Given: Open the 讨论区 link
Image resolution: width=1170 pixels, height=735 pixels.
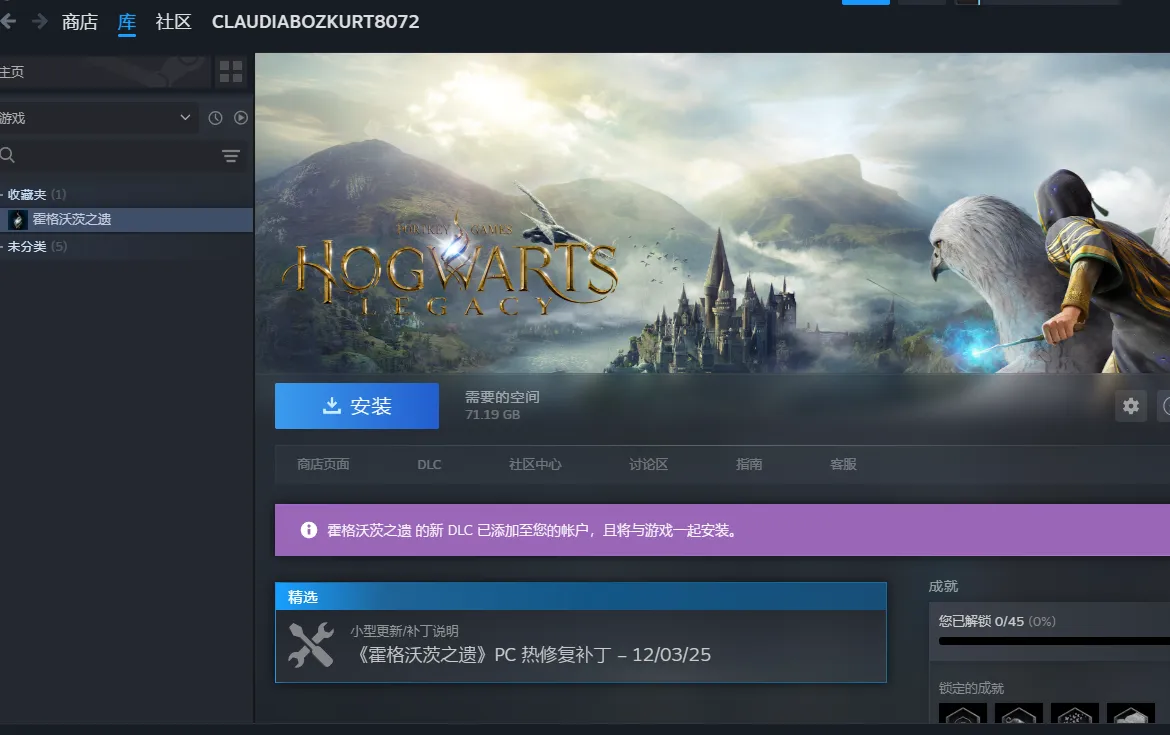Looking at the screenshot, I should click(x=648, y=465).
